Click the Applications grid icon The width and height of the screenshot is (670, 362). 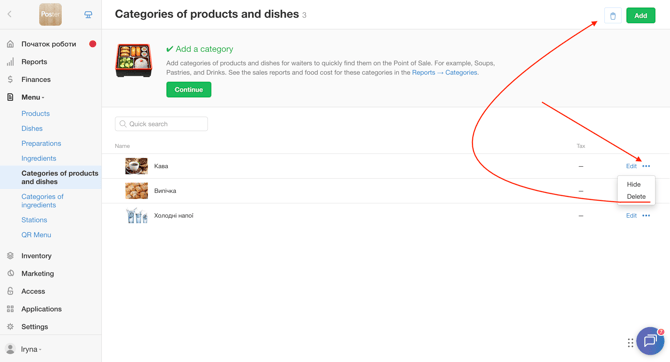(10, 309)
